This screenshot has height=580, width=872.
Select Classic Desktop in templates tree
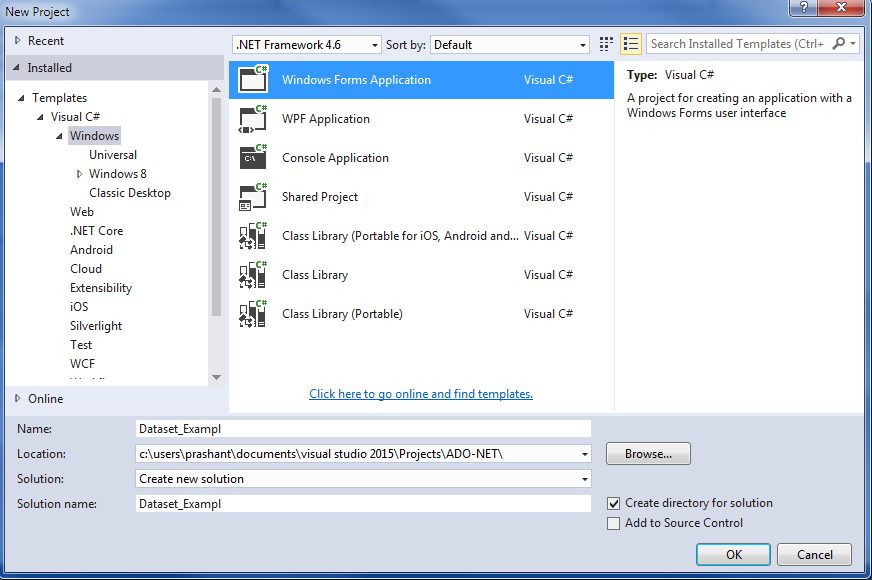130,193
